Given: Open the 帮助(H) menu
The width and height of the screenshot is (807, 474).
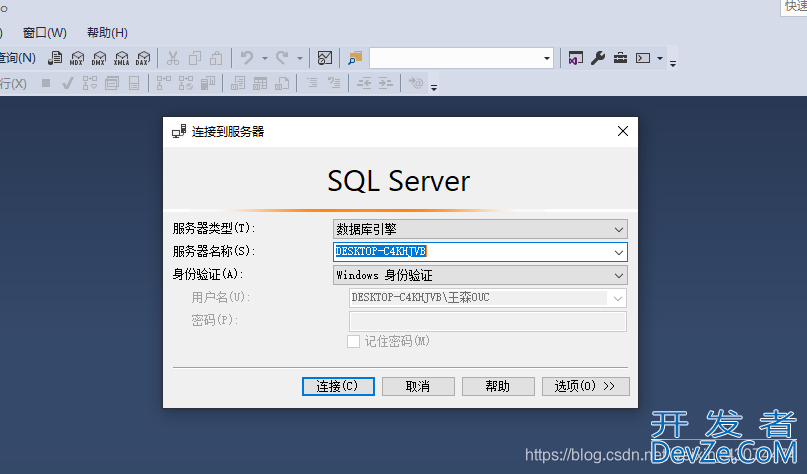Looking at the screenshot, I should click(107, 32).
